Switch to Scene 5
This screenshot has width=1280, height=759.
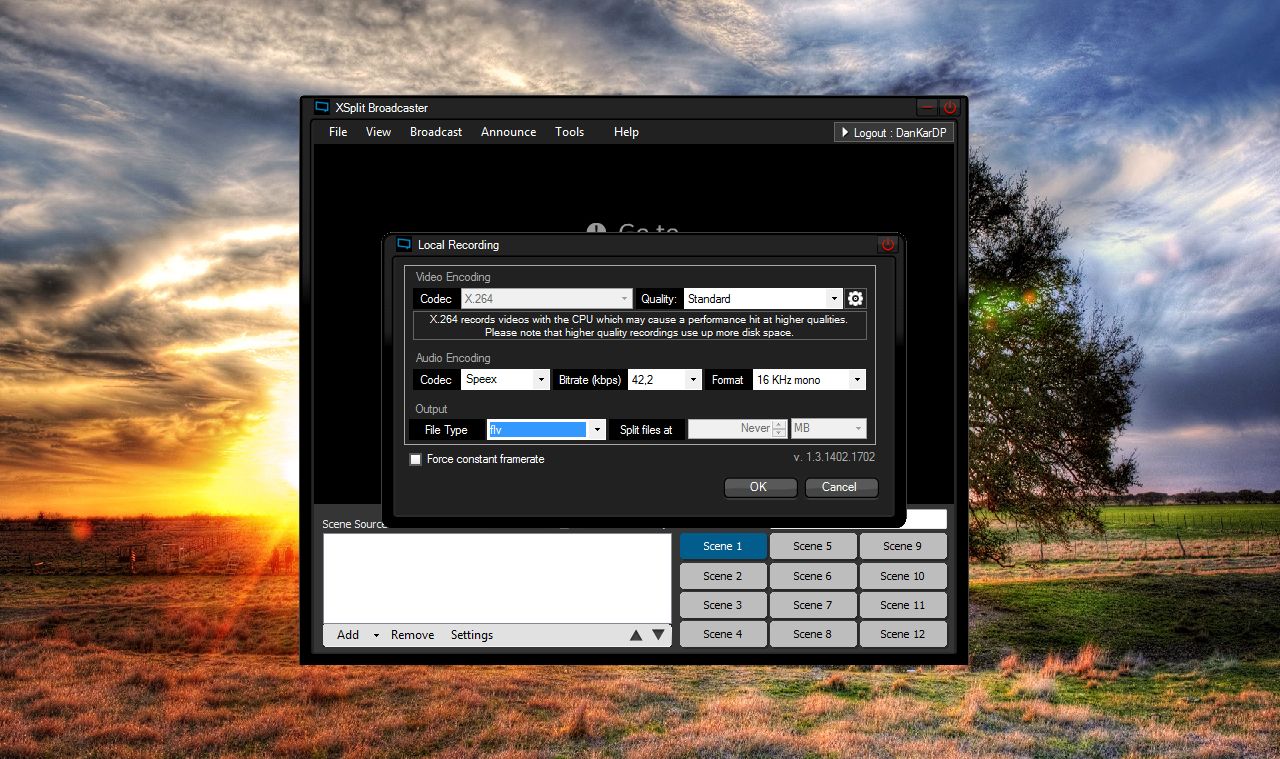pyautogui.click(x=813, y=546)
